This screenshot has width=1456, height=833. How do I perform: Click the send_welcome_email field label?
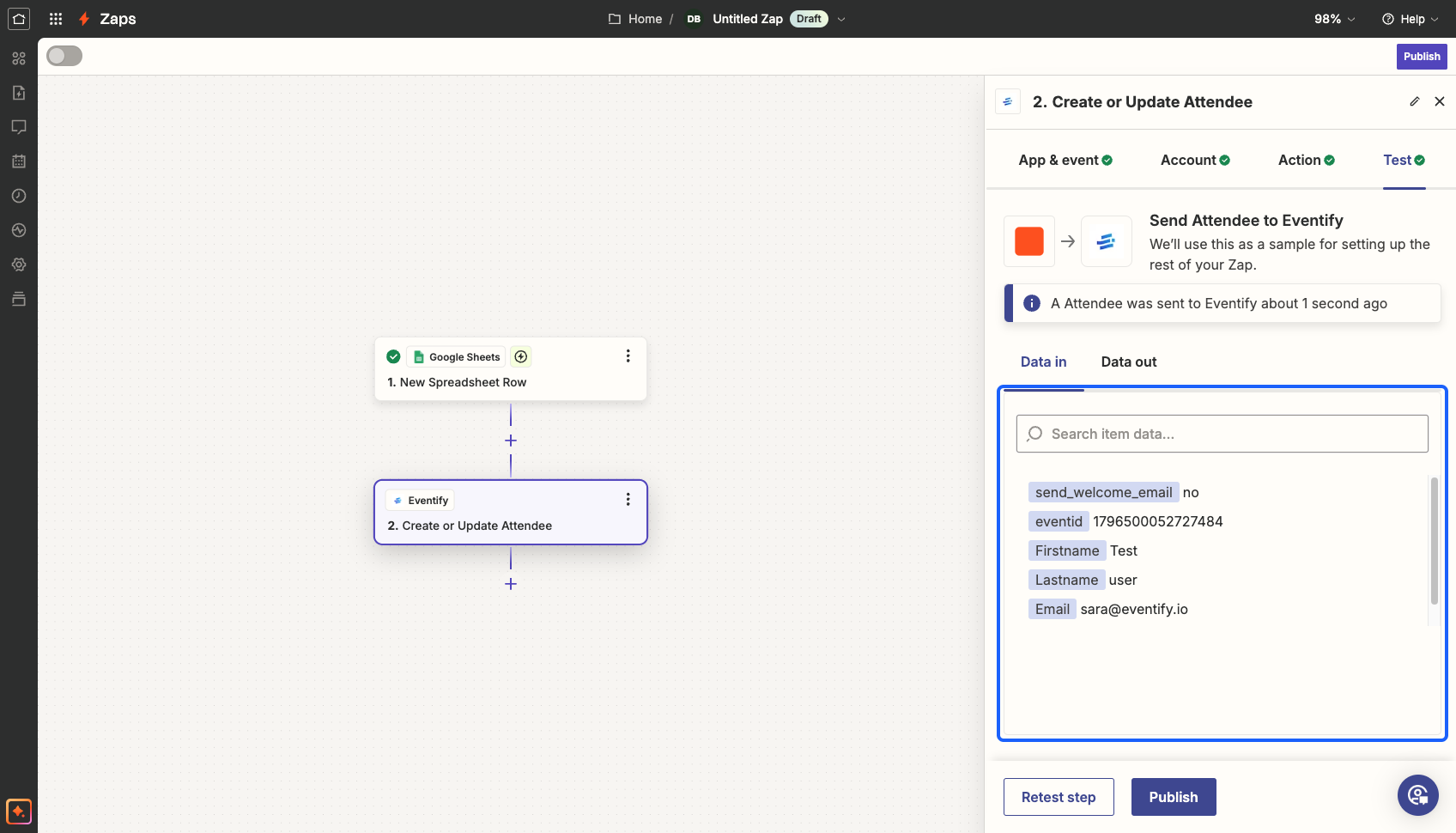(1103, 492)
